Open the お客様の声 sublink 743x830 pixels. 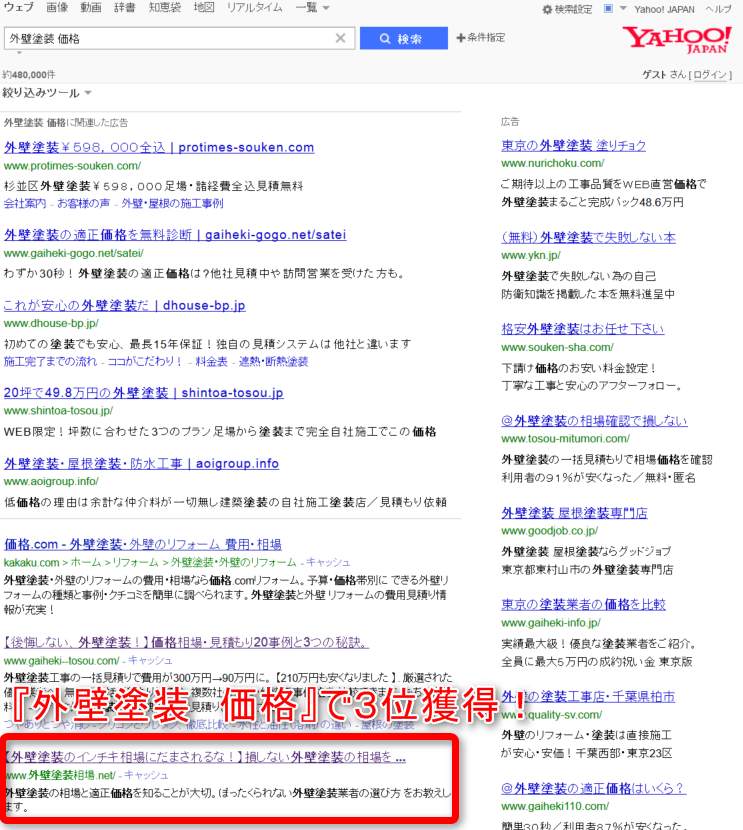tap(84, 203)
